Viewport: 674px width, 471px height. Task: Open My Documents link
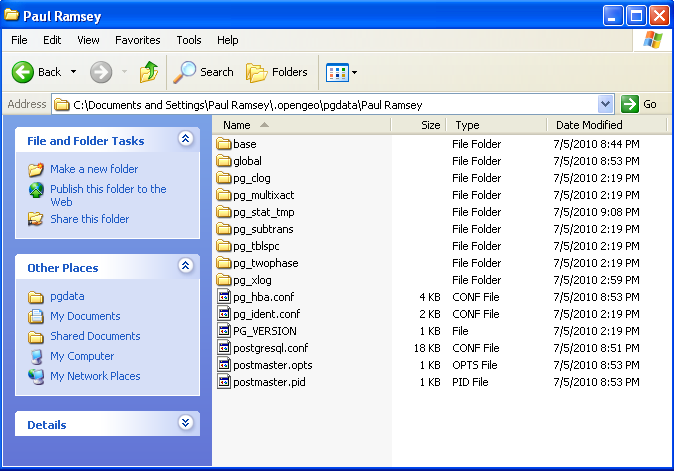(85, 316)
